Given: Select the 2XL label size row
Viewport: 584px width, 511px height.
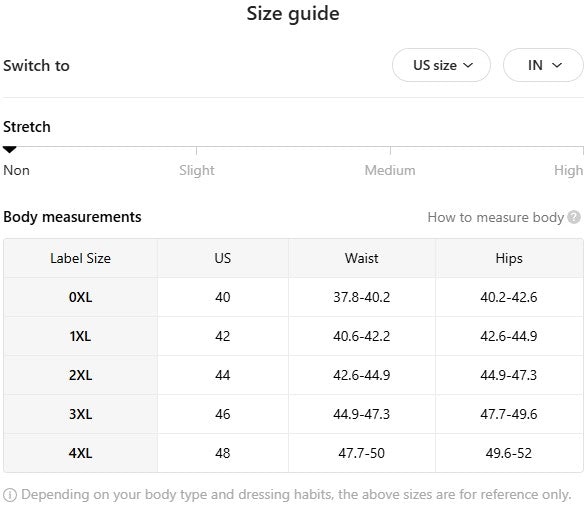Looking at the screenshot, I should click(x=293, y=375).
